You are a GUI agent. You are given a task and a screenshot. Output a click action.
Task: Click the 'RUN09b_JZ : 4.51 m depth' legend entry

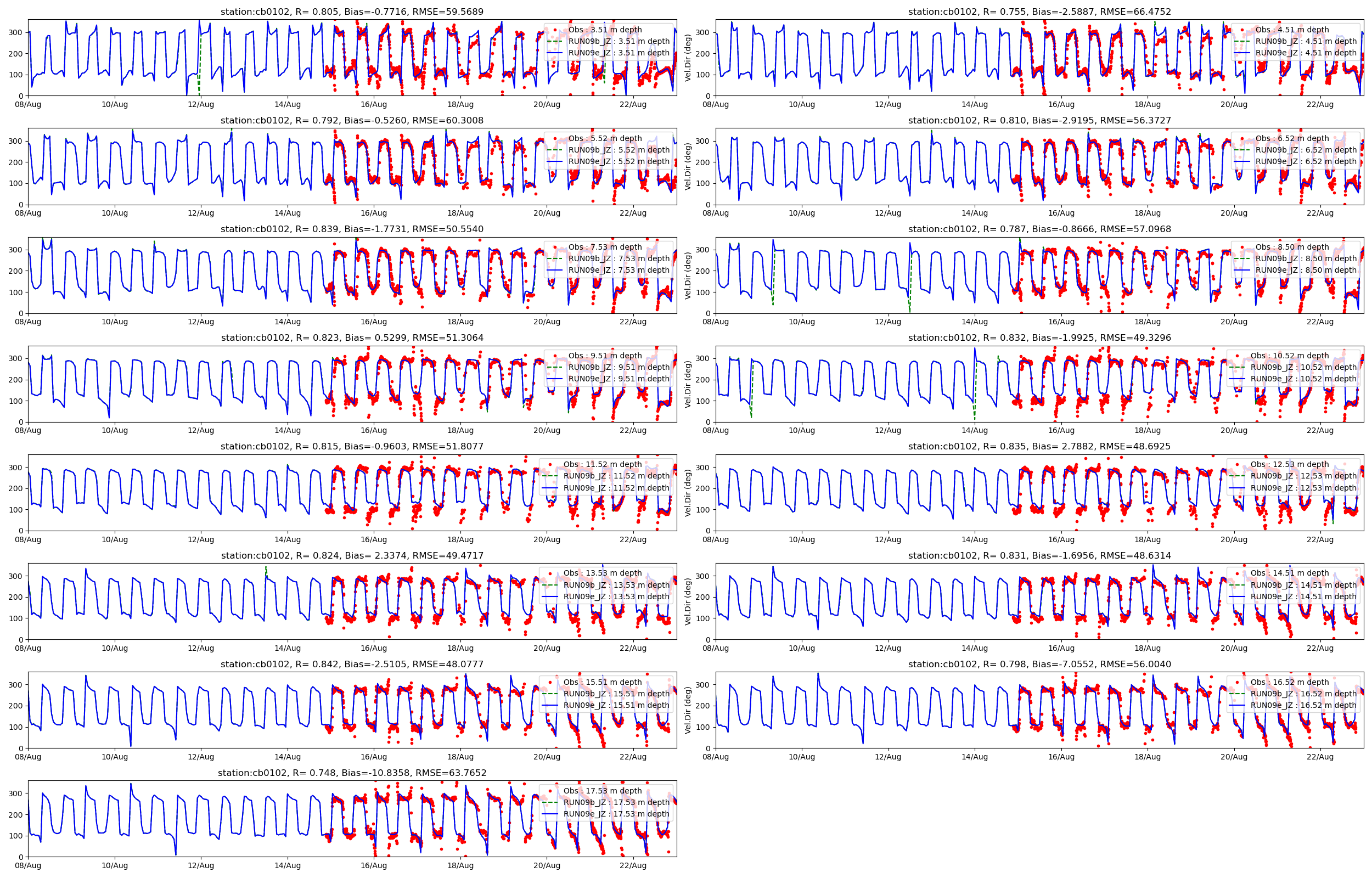click(1306, 41)
